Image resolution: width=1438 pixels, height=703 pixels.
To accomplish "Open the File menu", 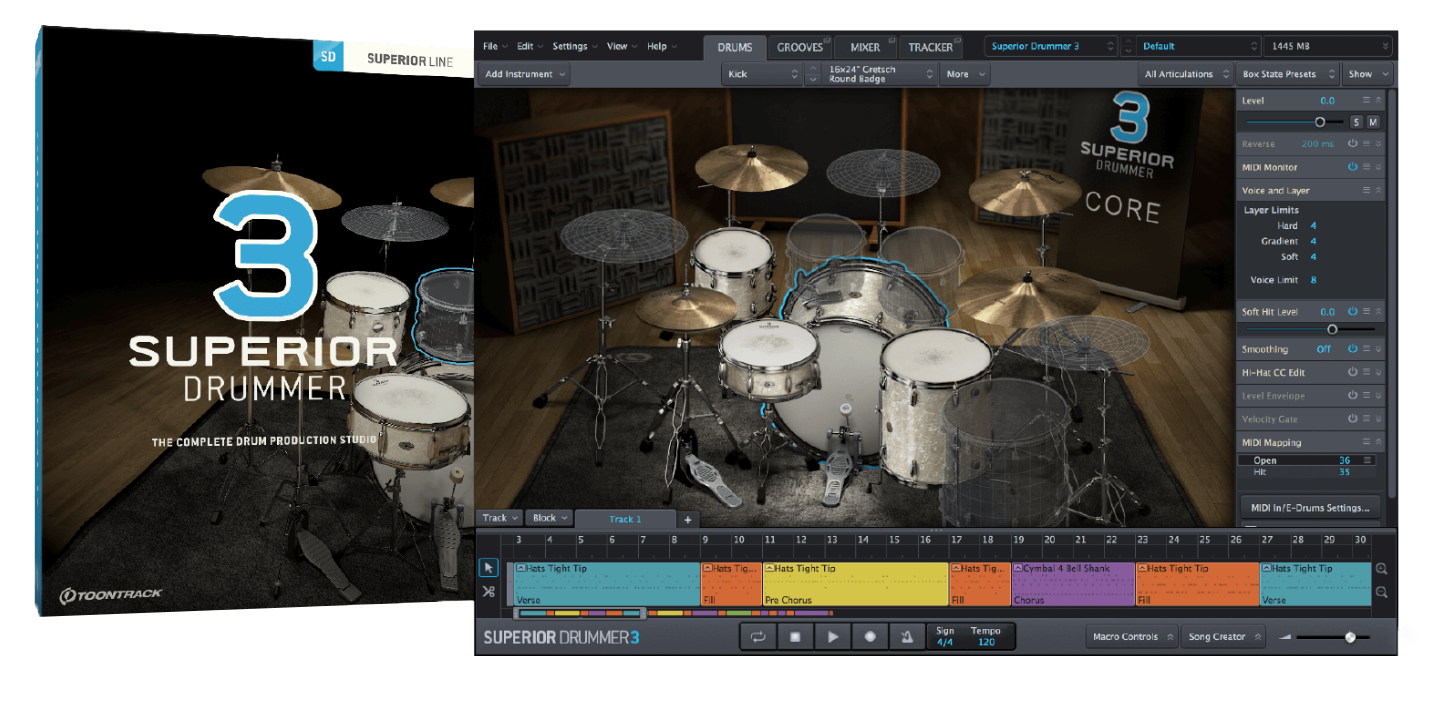I will [495, 46].
